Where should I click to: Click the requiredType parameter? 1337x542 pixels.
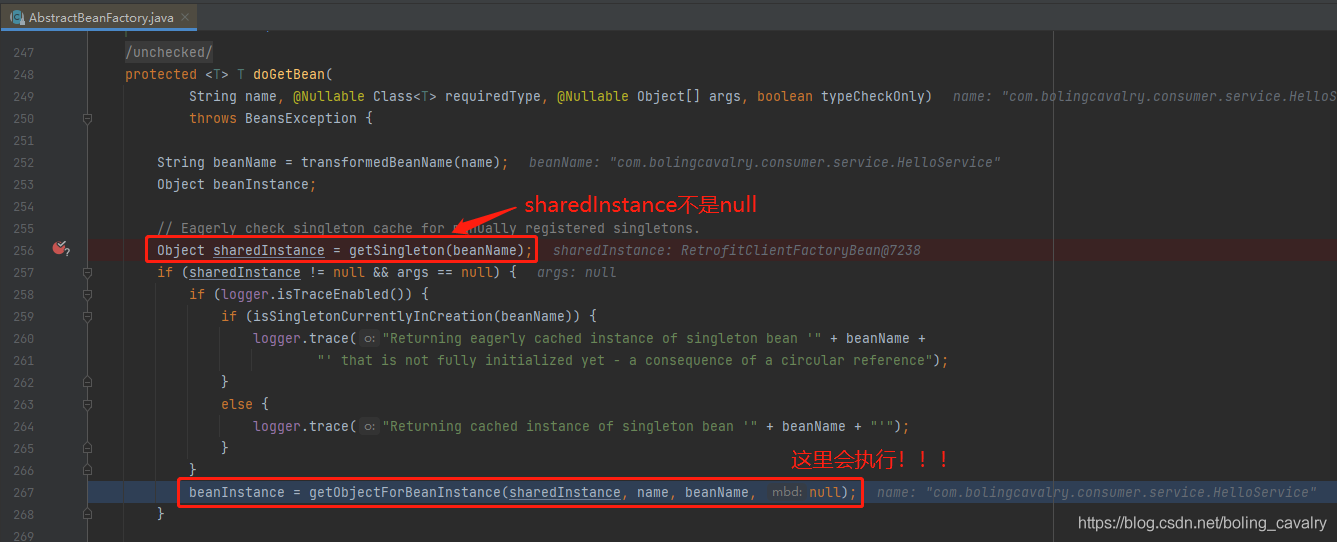[x=493, y=96]
